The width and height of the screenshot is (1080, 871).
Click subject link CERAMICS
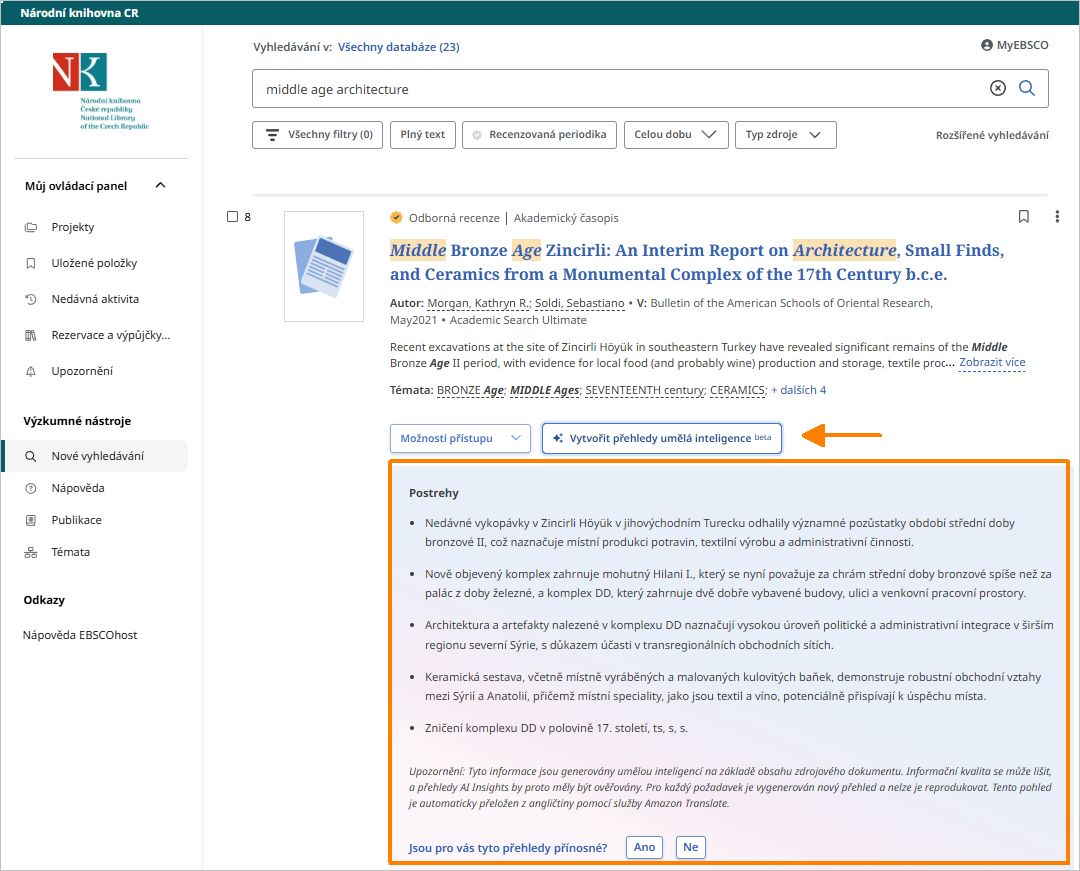(x=738, y=390)
